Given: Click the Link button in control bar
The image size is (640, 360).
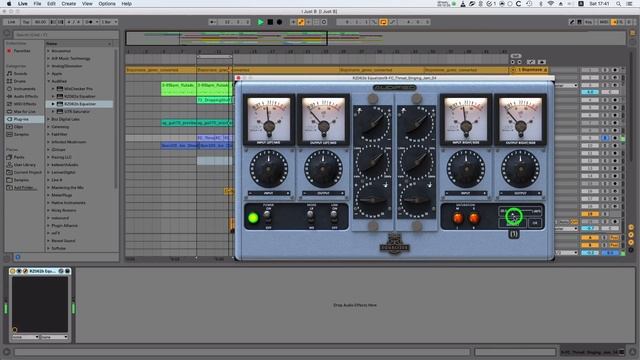Looking at the screenshot, I should pyautogui.click(x=11, y=22).
